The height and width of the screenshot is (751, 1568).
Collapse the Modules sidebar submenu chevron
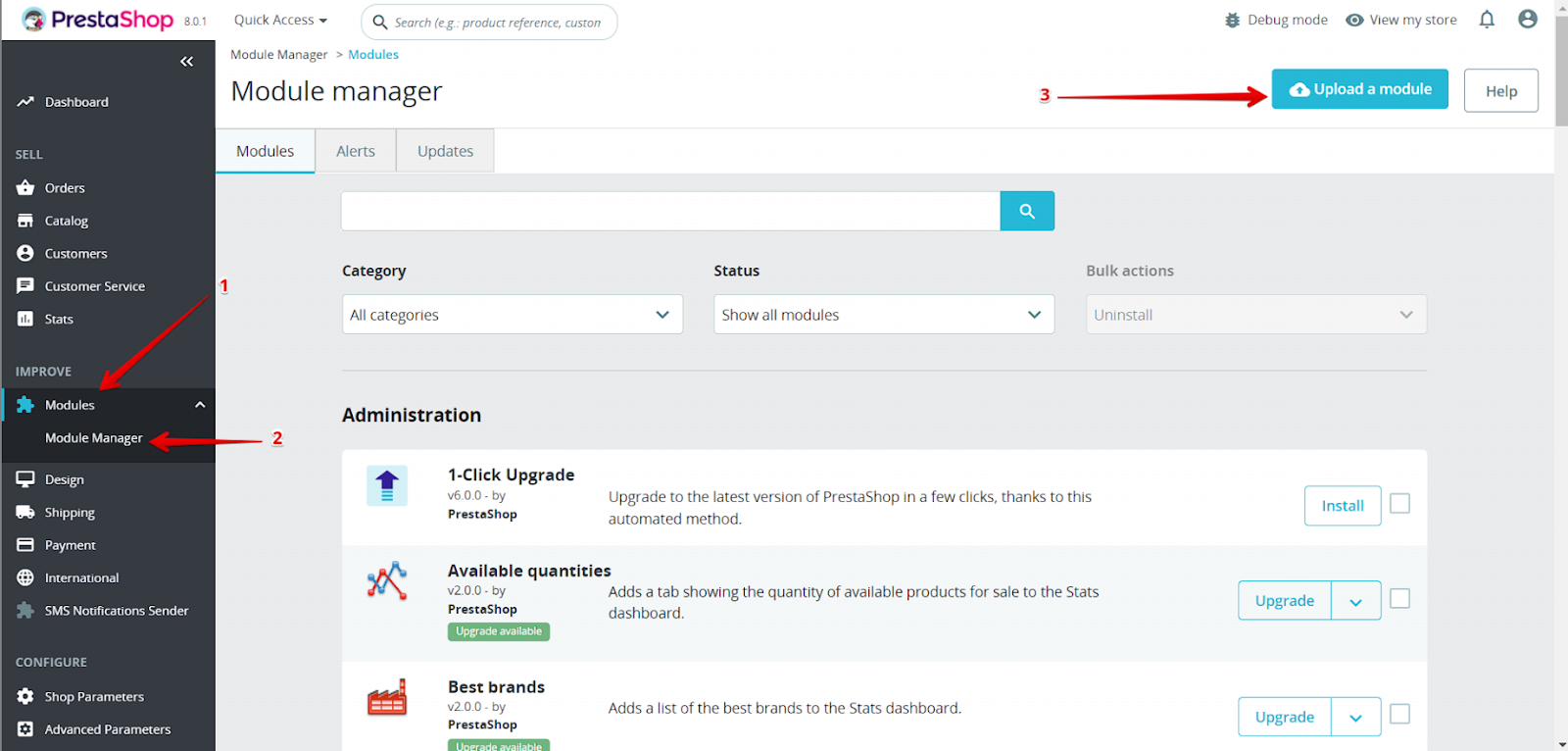click(200, 405)
